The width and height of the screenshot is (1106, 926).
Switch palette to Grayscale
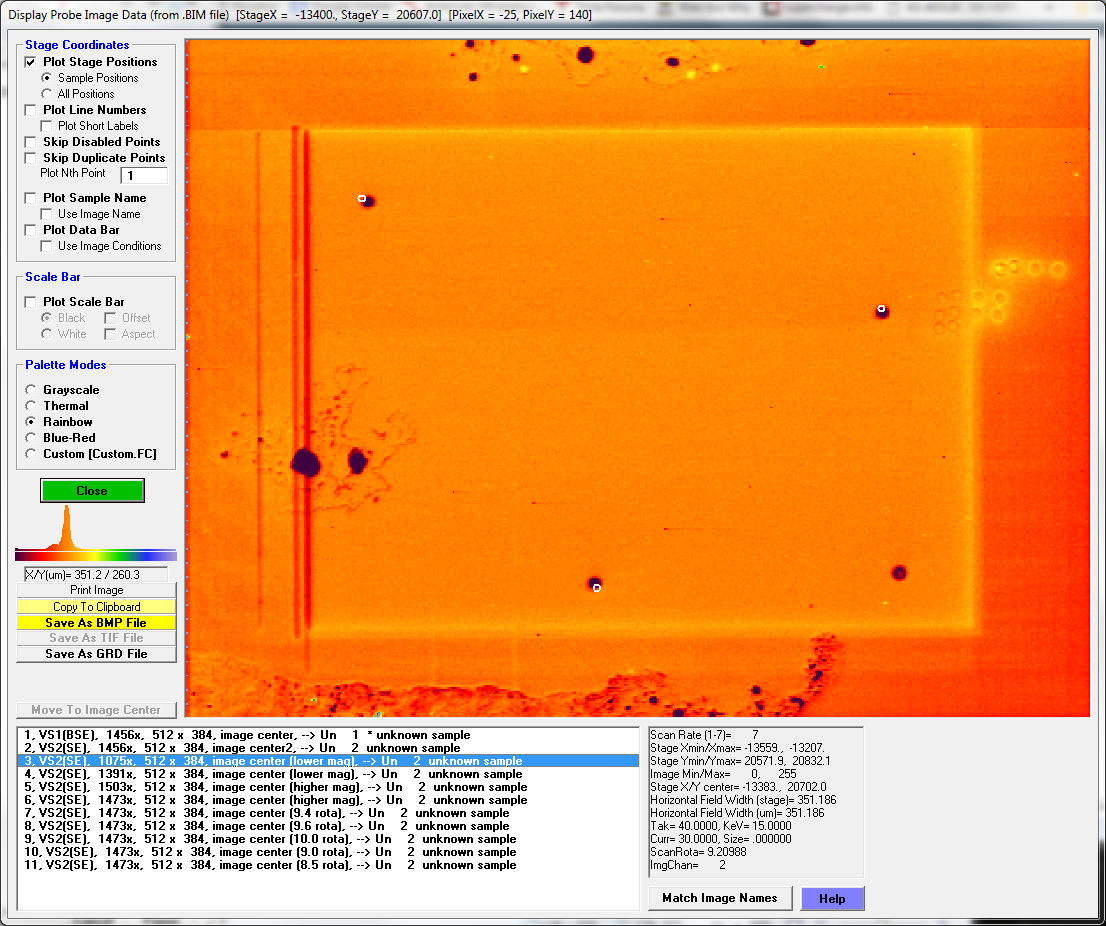tap(31, 390)
